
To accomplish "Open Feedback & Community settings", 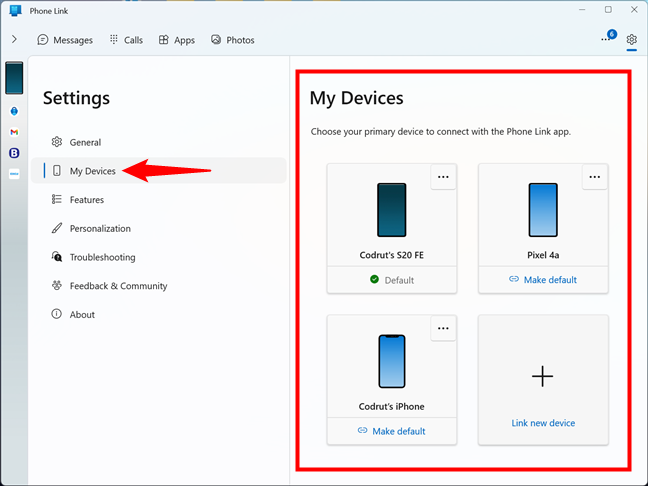I will click(159, 286).
